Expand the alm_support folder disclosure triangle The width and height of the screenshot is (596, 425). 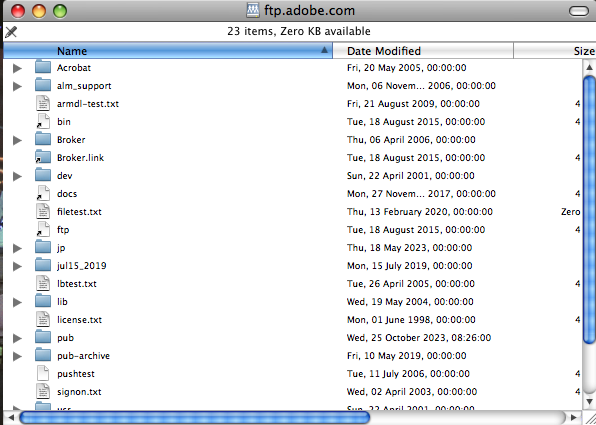pos(17,86)
